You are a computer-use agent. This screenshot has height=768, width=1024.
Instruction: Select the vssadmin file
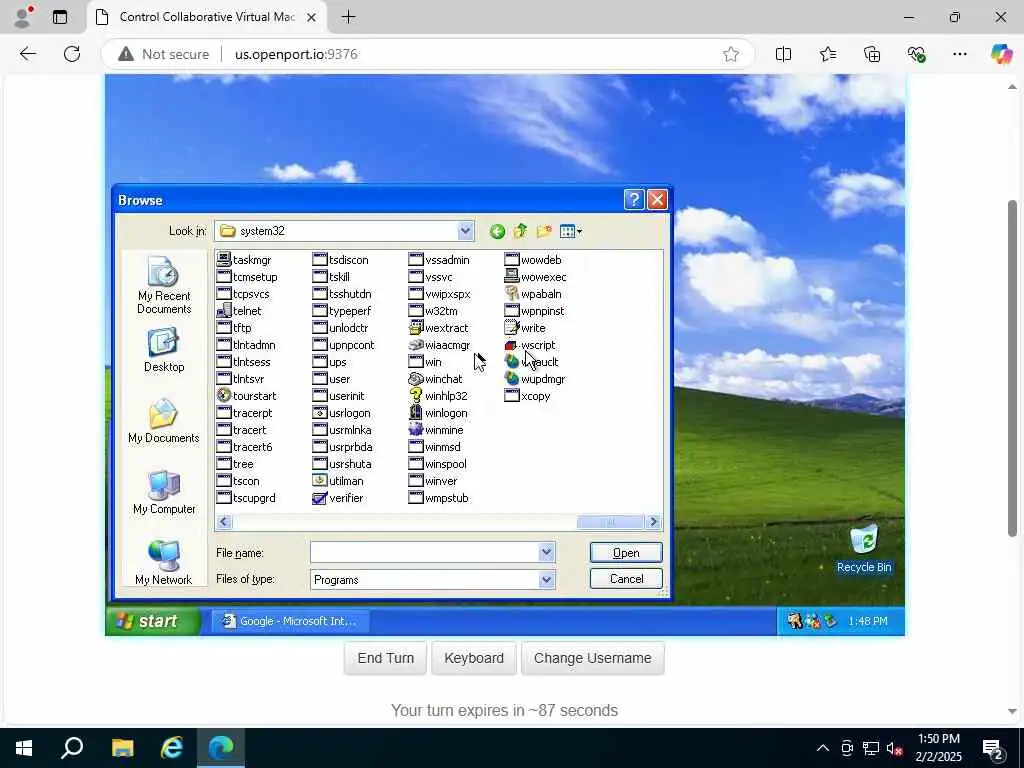pyautogui.click(x=440, y=260)
